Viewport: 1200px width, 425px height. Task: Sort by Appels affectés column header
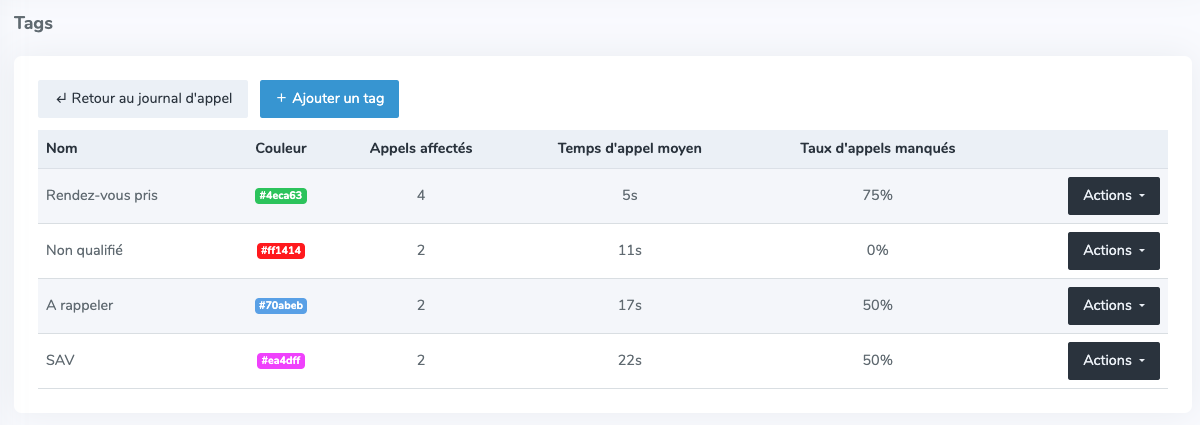pyautogui.click(x=421, y=149)
